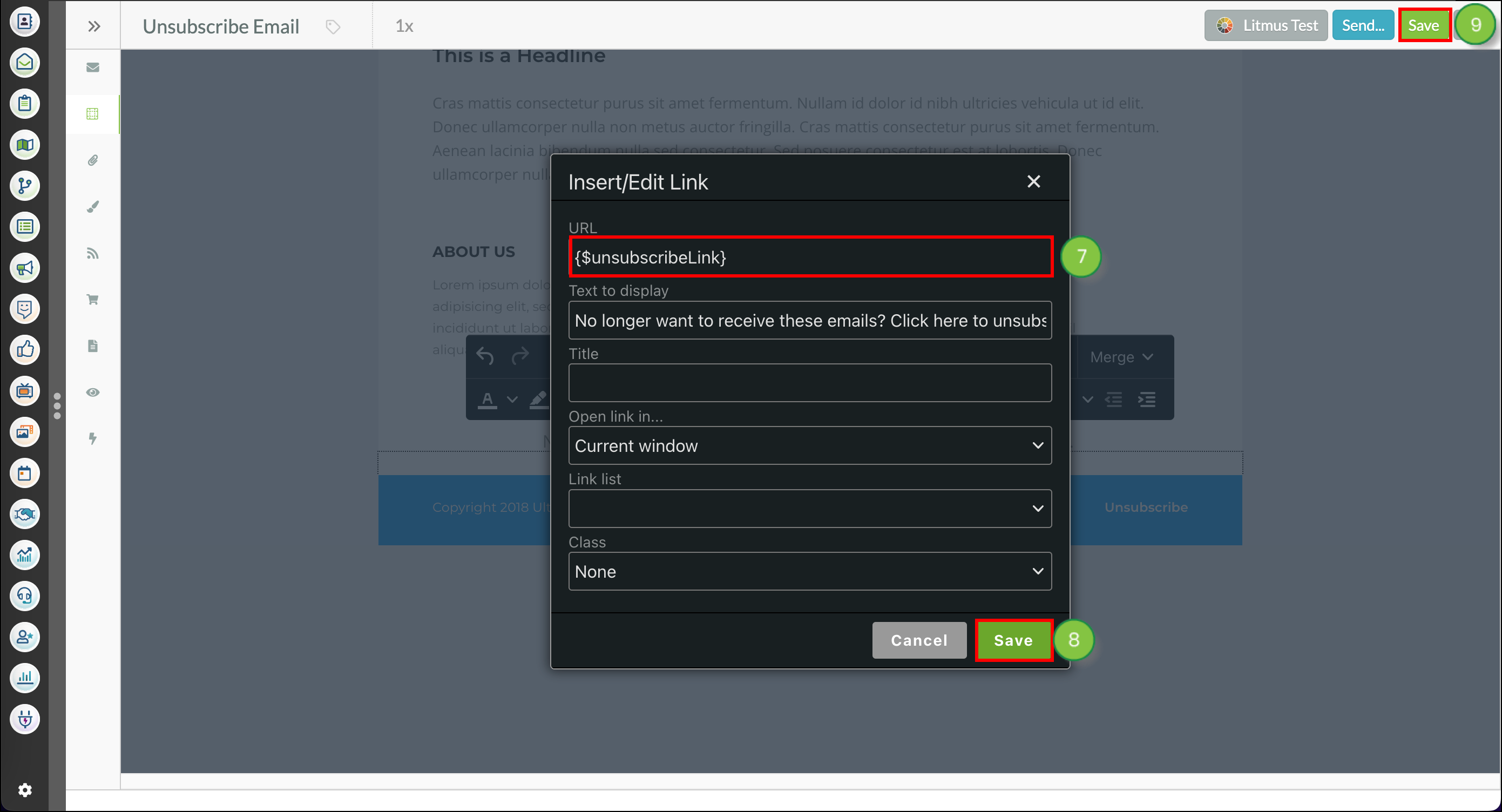The width and height of the screenshot is (1502, 812).
Task: Click the decrease indent icon
Action: pyautogui.click(x=1114, y=400)
